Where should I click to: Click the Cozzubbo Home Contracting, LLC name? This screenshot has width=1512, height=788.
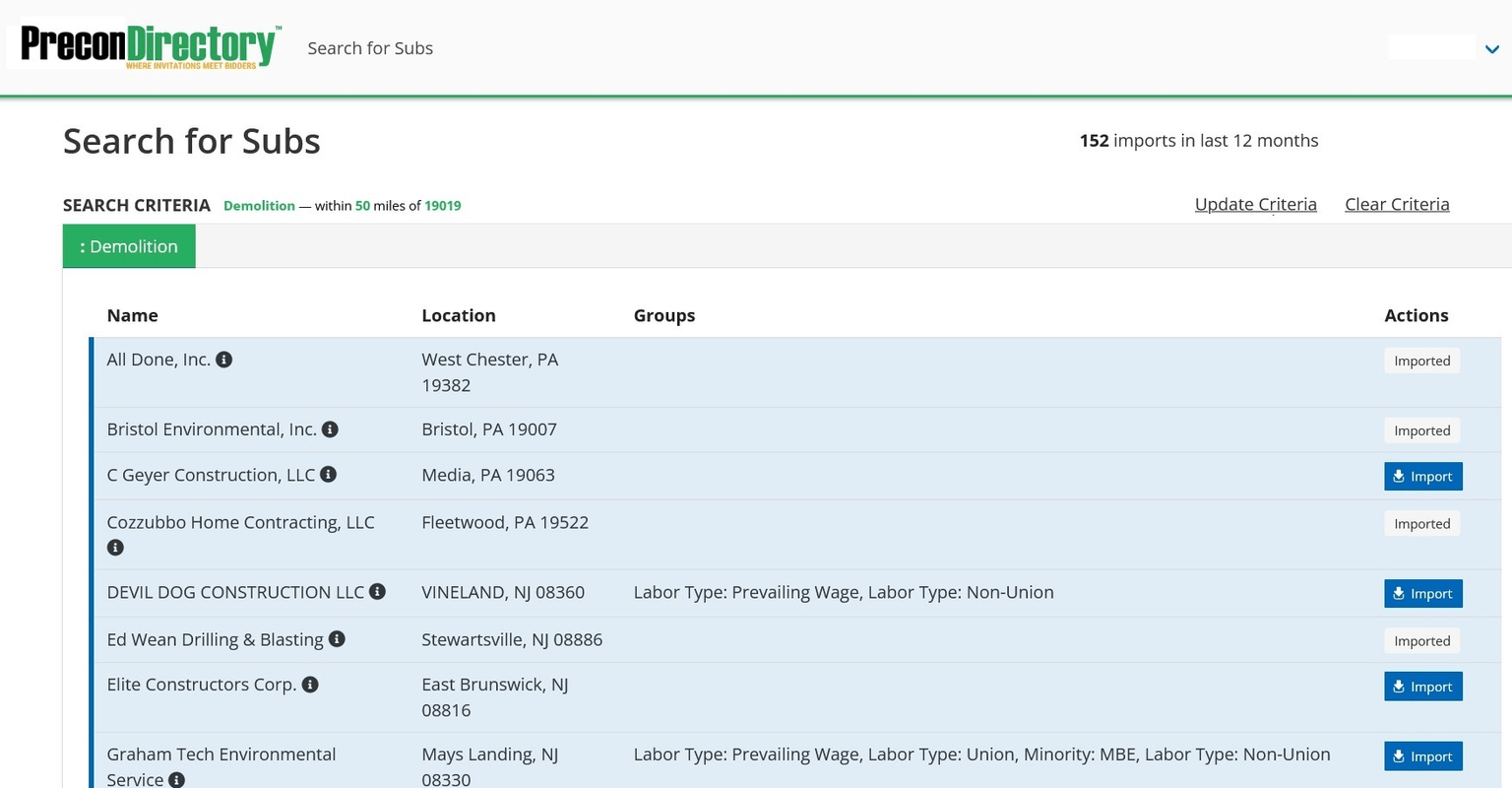pyautogui.click(x=240, y=522)
